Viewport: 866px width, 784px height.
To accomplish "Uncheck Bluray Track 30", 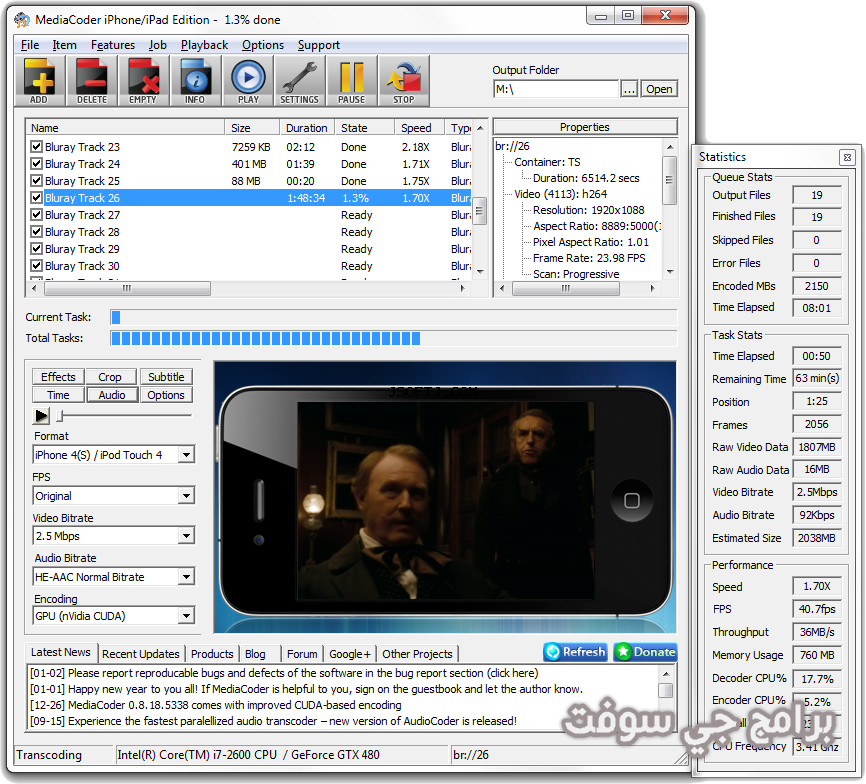I will (36, 266).
